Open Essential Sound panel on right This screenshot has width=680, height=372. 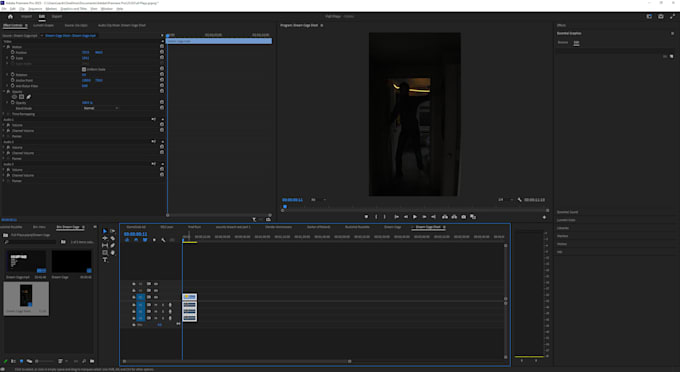tap(567, 212)
